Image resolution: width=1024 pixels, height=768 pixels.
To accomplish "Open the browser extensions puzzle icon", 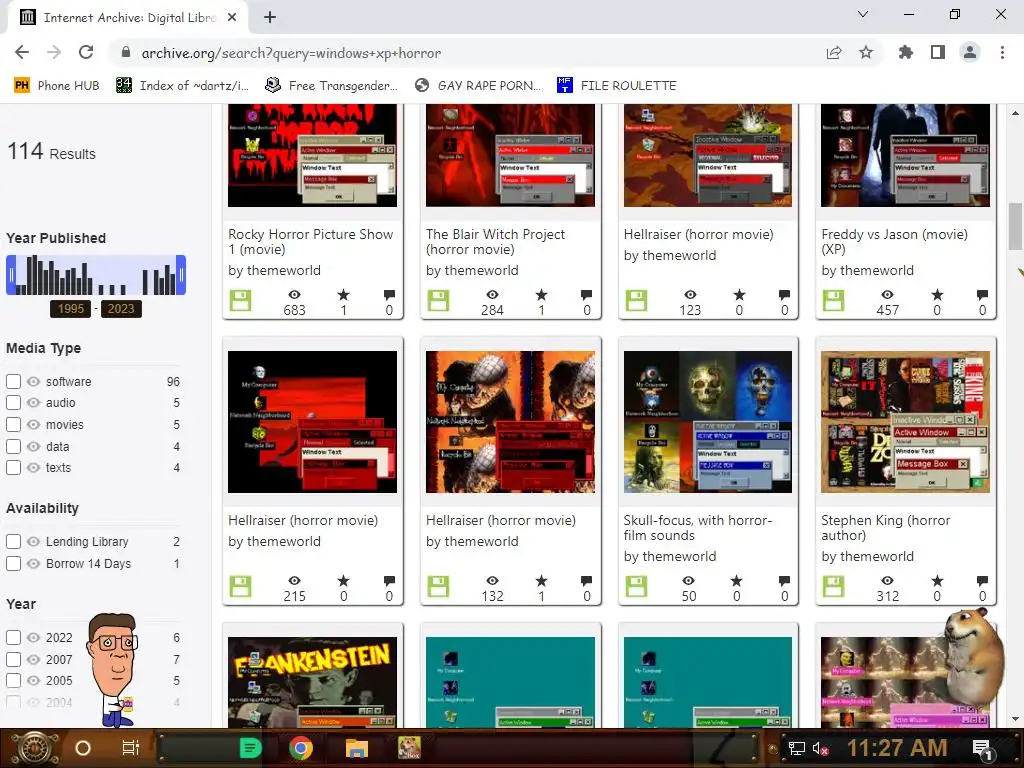I will (906, 52).
